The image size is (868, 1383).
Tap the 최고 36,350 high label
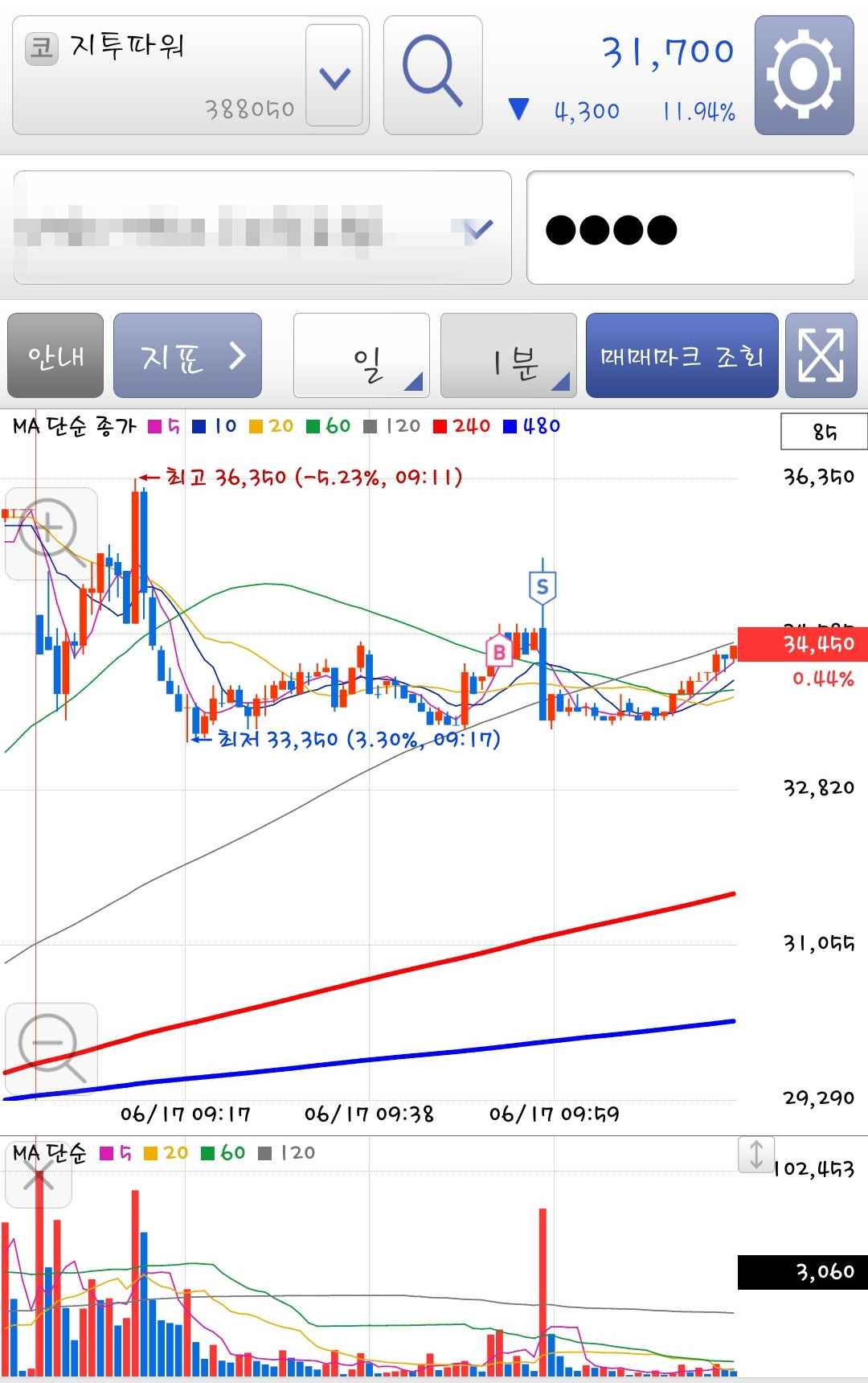point(313,477)
